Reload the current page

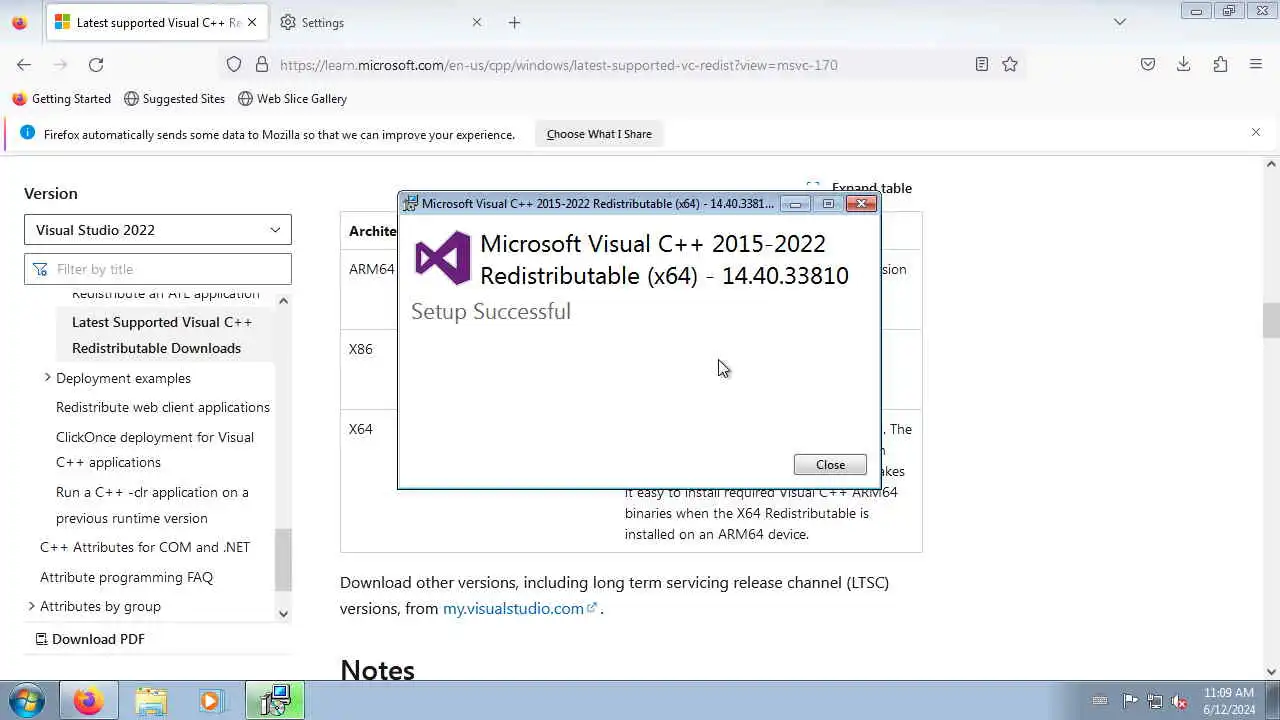(x=96, y=64)
